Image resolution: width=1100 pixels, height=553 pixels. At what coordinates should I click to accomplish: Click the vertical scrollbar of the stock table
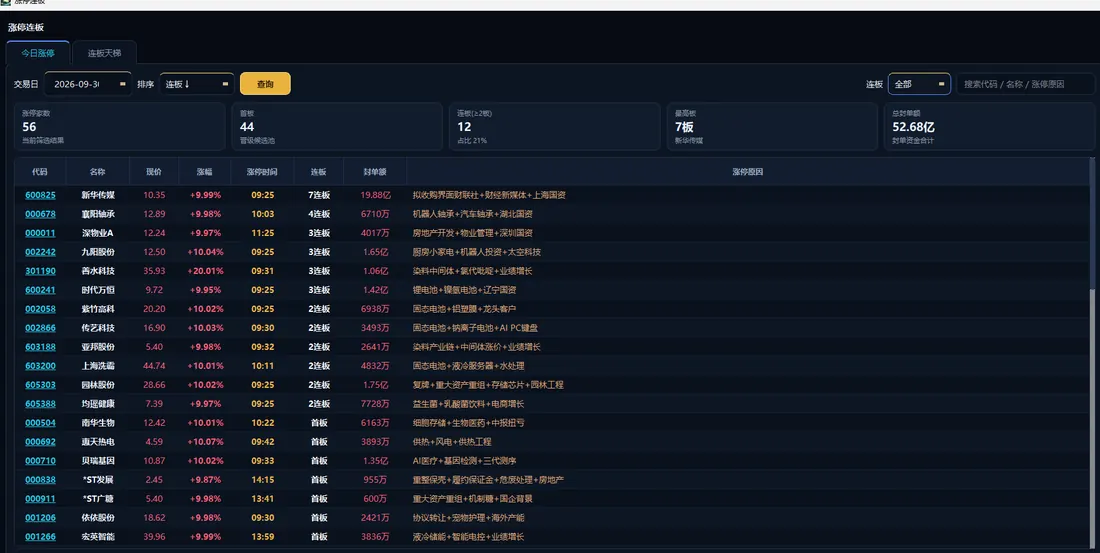[1091, 351]
